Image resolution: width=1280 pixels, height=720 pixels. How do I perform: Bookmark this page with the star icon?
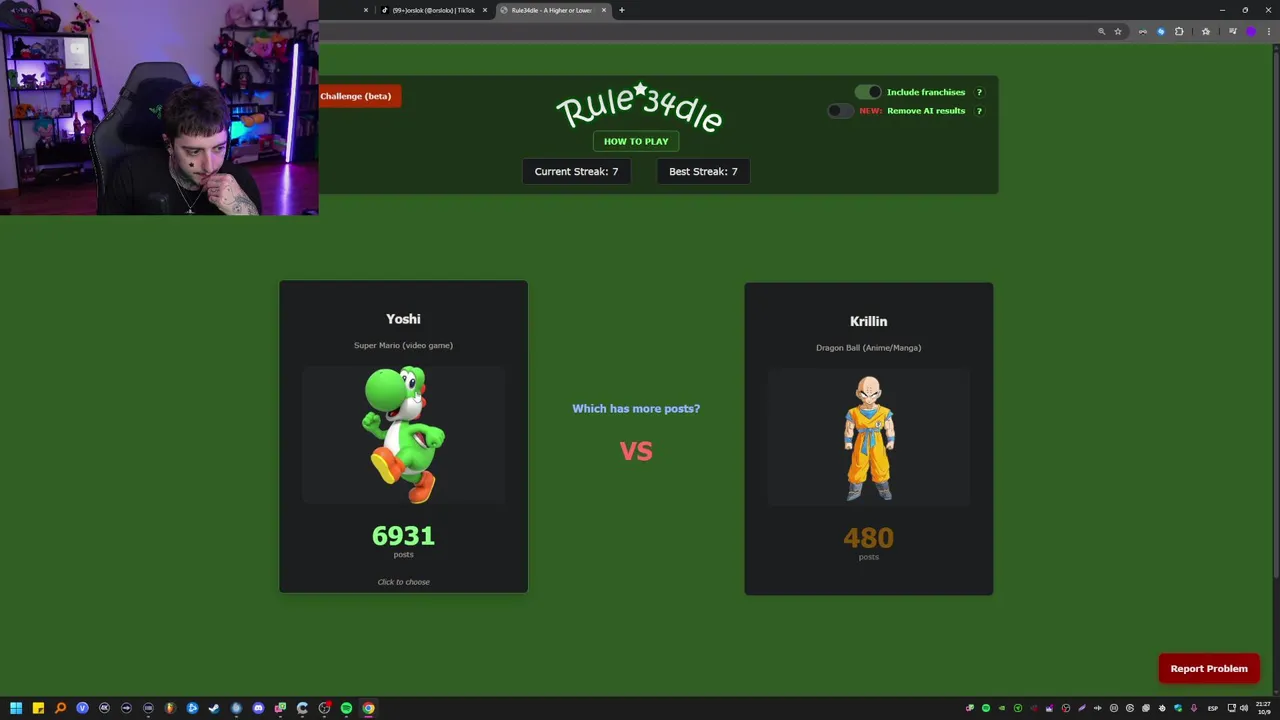[1118, 32]
